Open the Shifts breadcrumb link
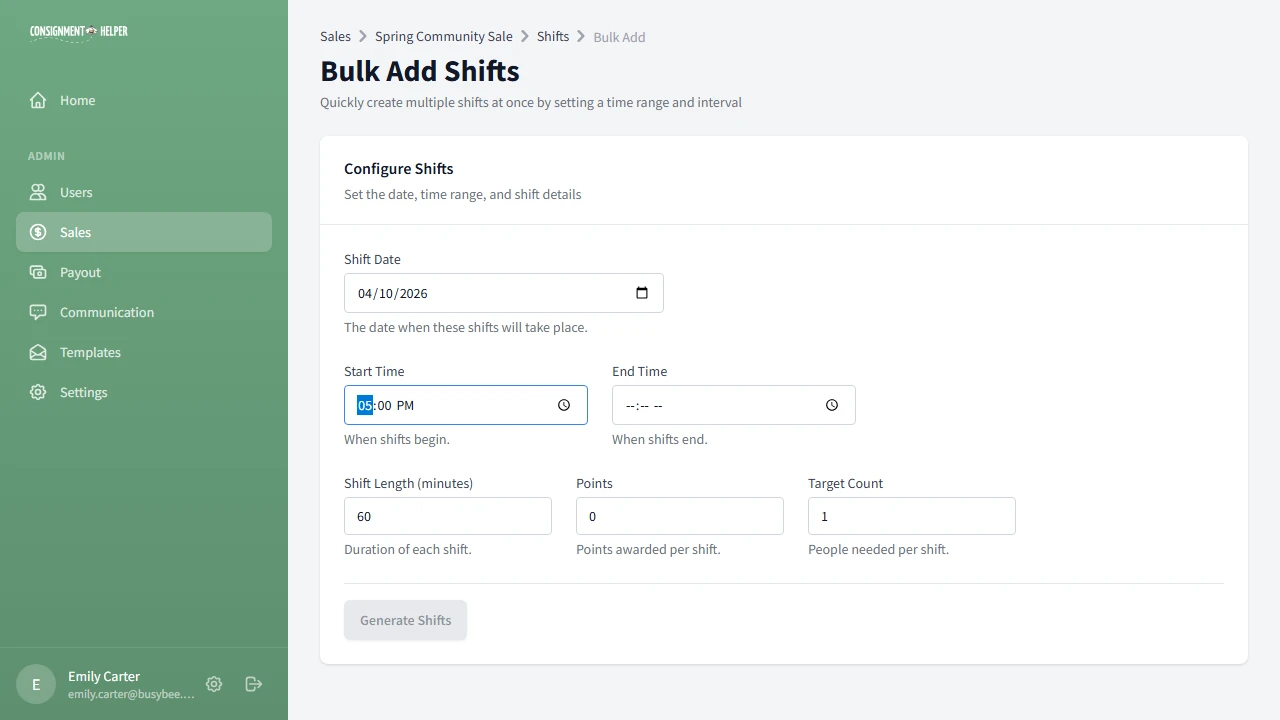 [x=553, y=36]
